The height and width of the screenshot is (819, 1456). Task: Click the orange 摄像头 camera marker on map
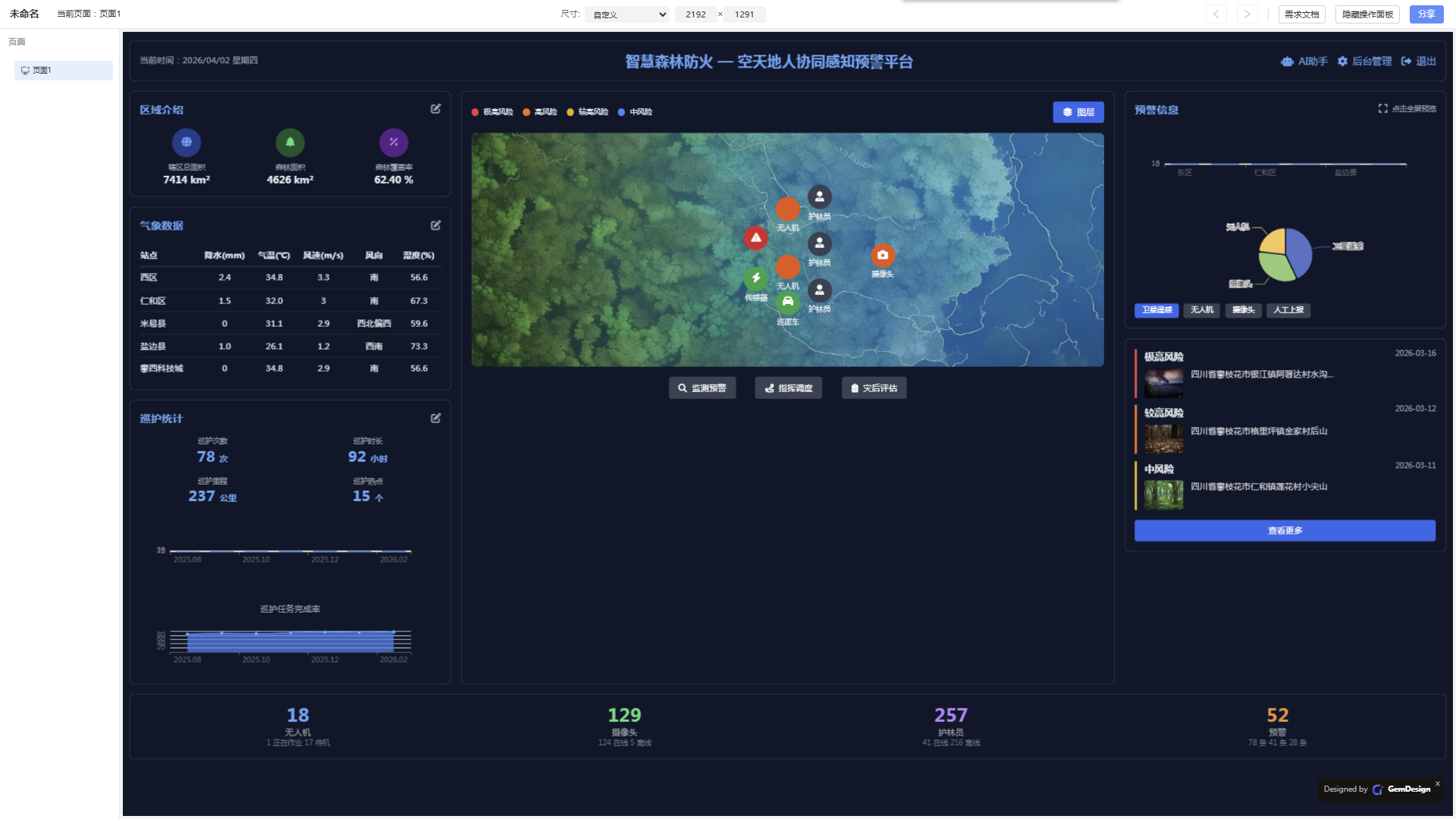coord(882,256)
